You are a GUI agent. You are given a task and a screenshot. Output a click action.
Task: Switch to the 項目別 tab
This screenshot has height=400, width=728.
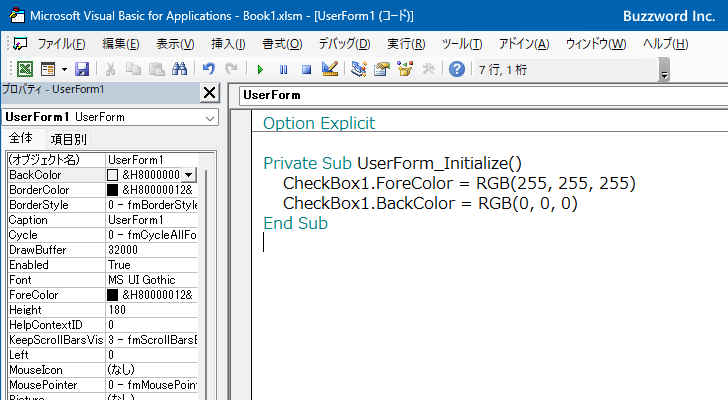tap(68, 139)
